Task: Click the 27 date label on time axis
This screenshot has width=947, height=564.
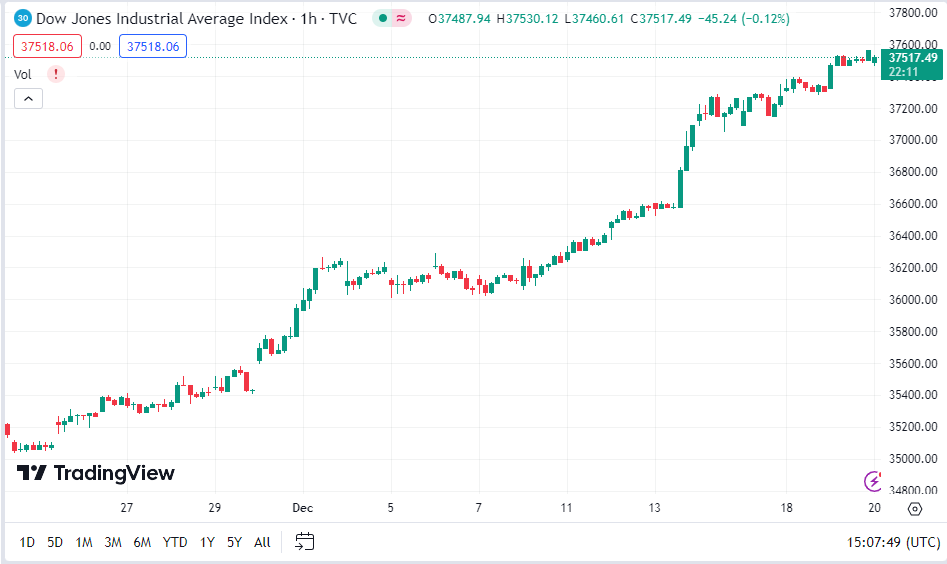Action: click(126, 508)
